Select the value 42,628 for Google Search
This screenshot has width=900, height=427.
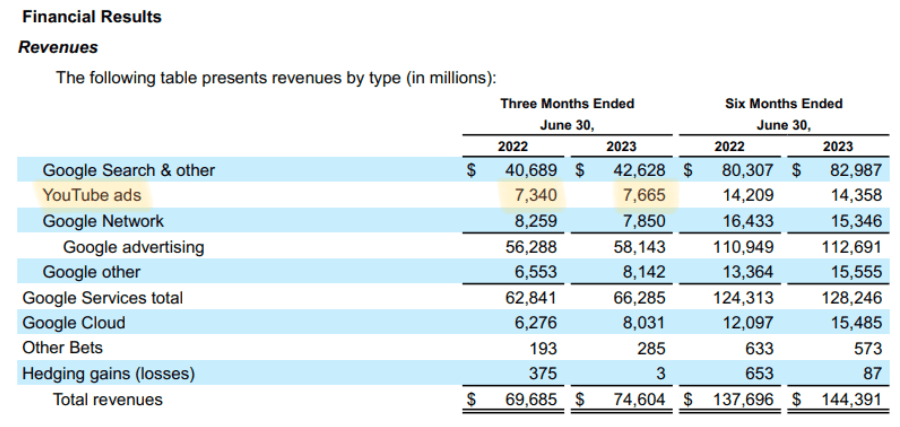[639, 170]
